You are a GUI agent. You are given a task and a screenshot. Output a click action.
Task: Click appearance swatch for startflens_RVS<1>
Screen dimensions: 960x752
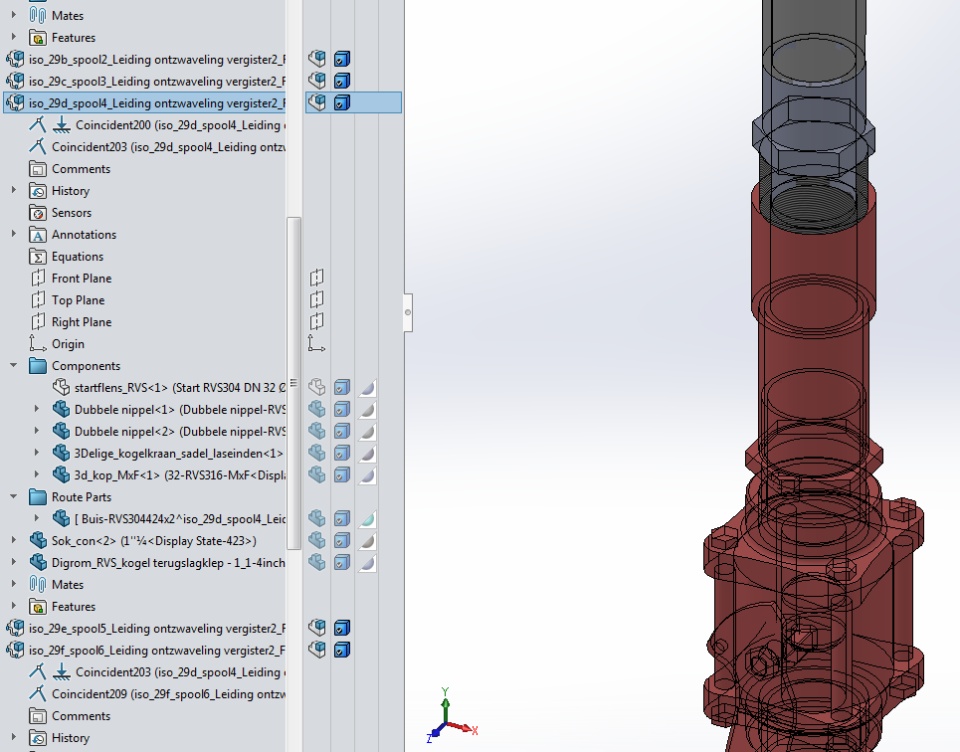pyautogui.click(x=367, y=388)
